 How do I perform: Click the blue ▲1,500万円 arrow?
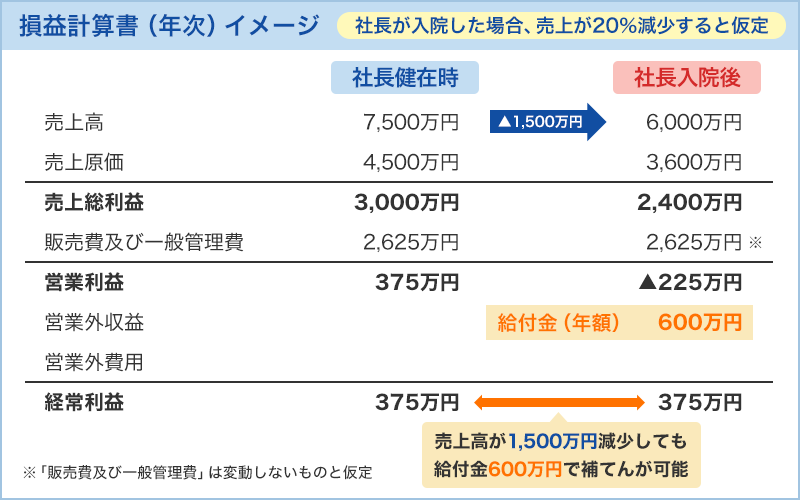click(548, 122)
